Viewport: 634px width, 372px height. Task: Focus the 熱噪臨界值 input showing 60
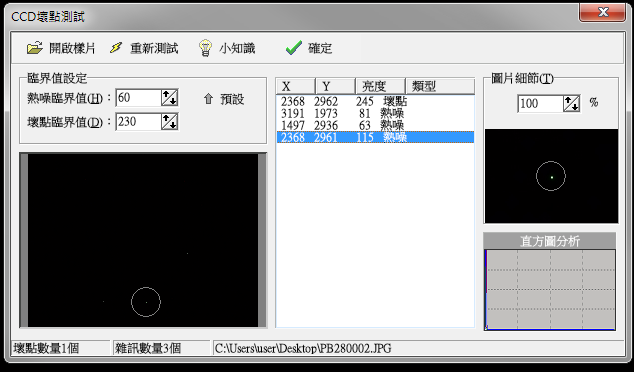(x=138, y=98)
